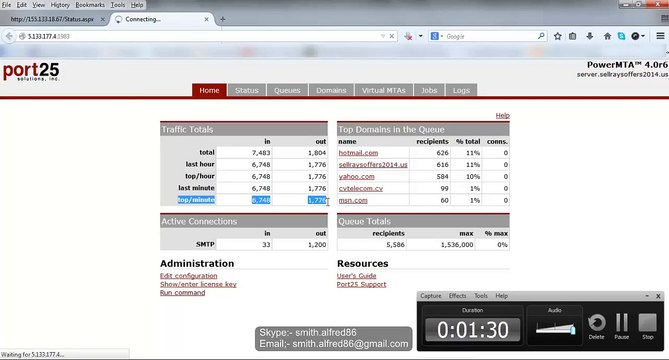Open the recorder window's Tools menu
669x360 pixels.
coord(481,296)
